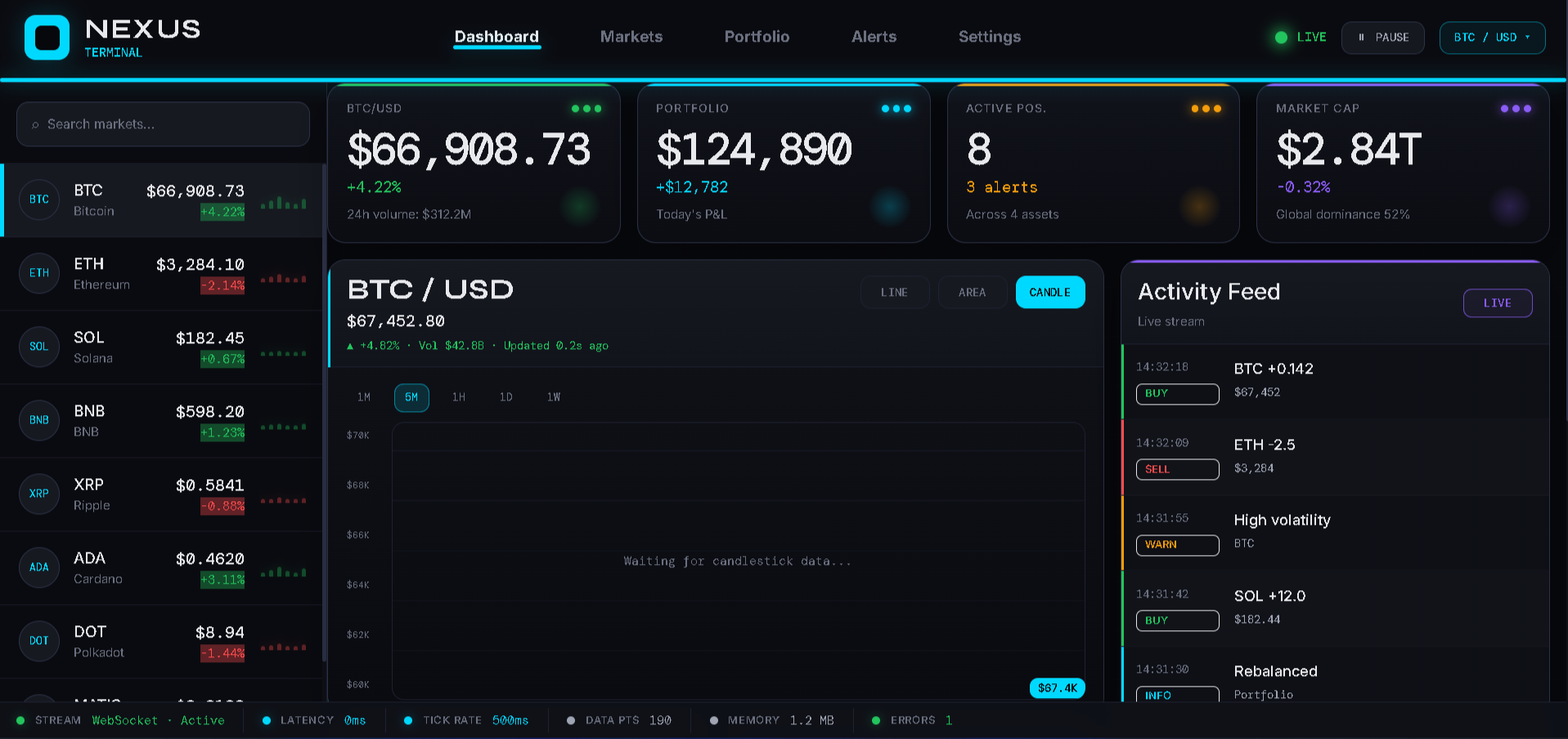Open the Settings tab
1568x739 pixels.
(x=990, y=37)
